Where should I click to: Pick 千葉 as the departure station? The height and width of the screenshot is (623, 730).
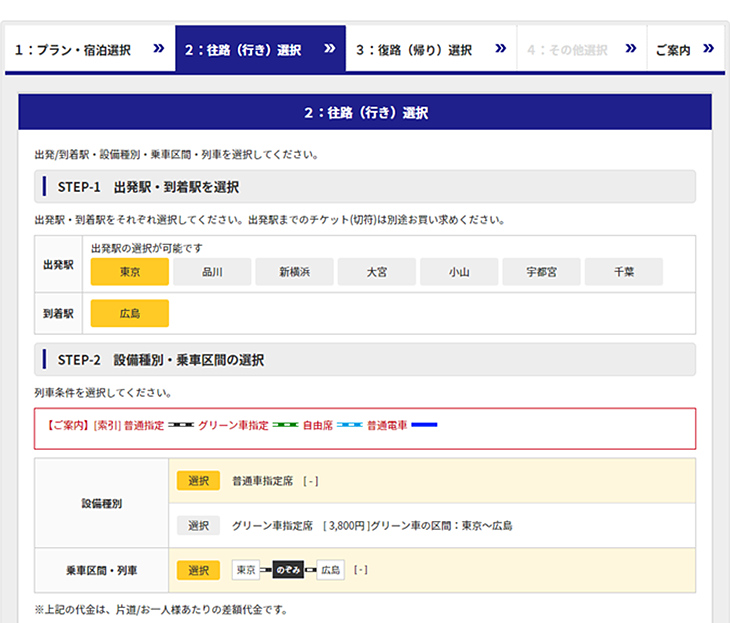coord(623,272)
